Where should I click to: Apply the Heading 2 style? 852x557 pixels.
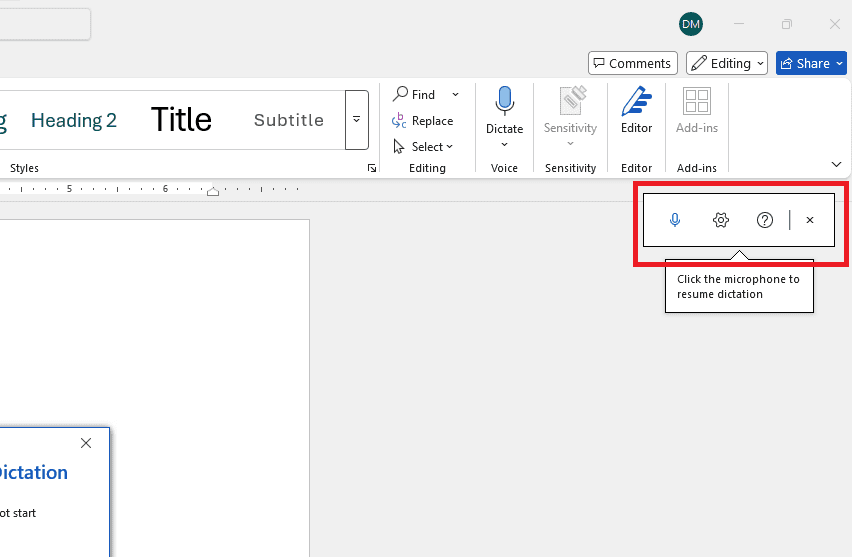coord(73,120)
